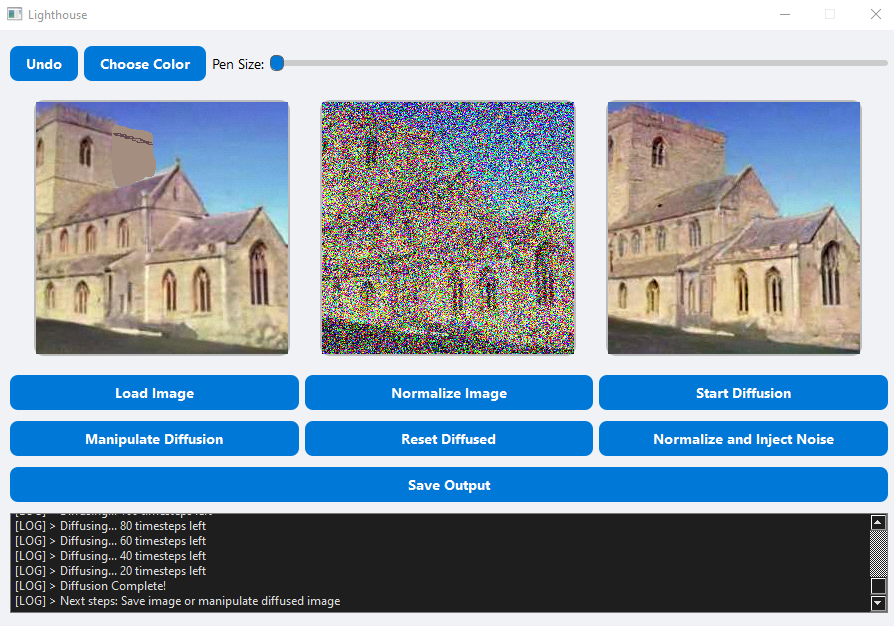Click Normalize Image
The height and width of the screenshot is (626, 894).
click(x=449, y=393)
